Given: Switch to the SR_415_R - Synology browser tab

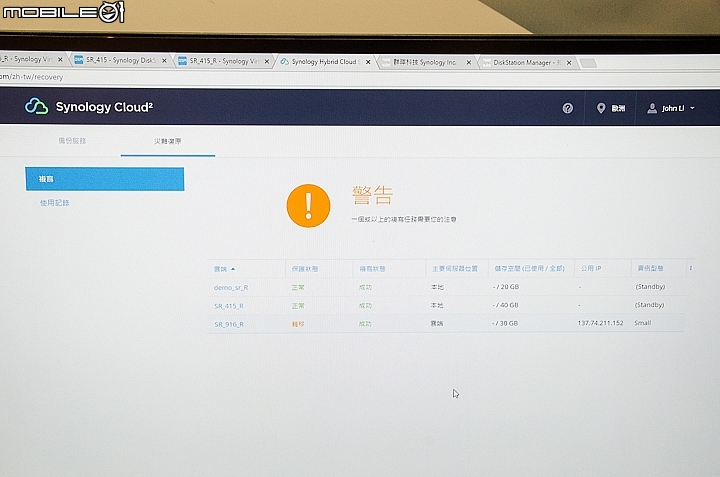Looking at the screenshot, I should click(x=224, y=61).
